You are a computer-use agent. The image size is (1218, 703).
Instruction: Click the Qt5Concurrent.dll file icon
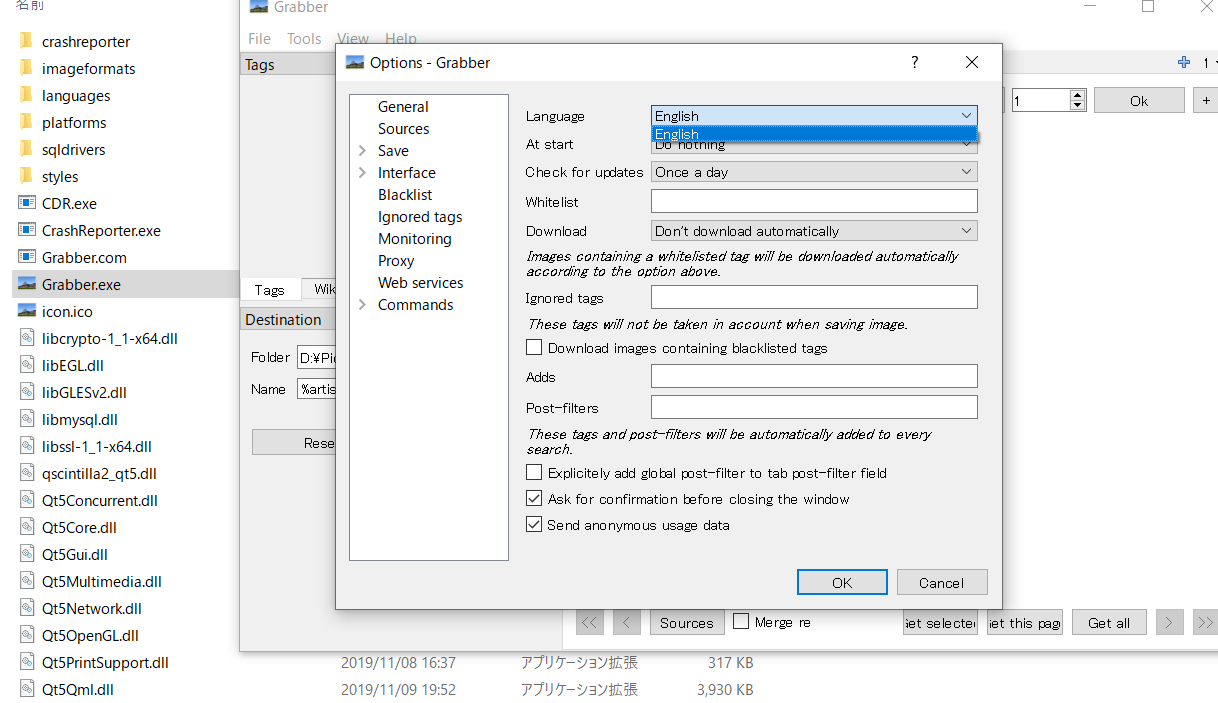(x=26, y=501)
